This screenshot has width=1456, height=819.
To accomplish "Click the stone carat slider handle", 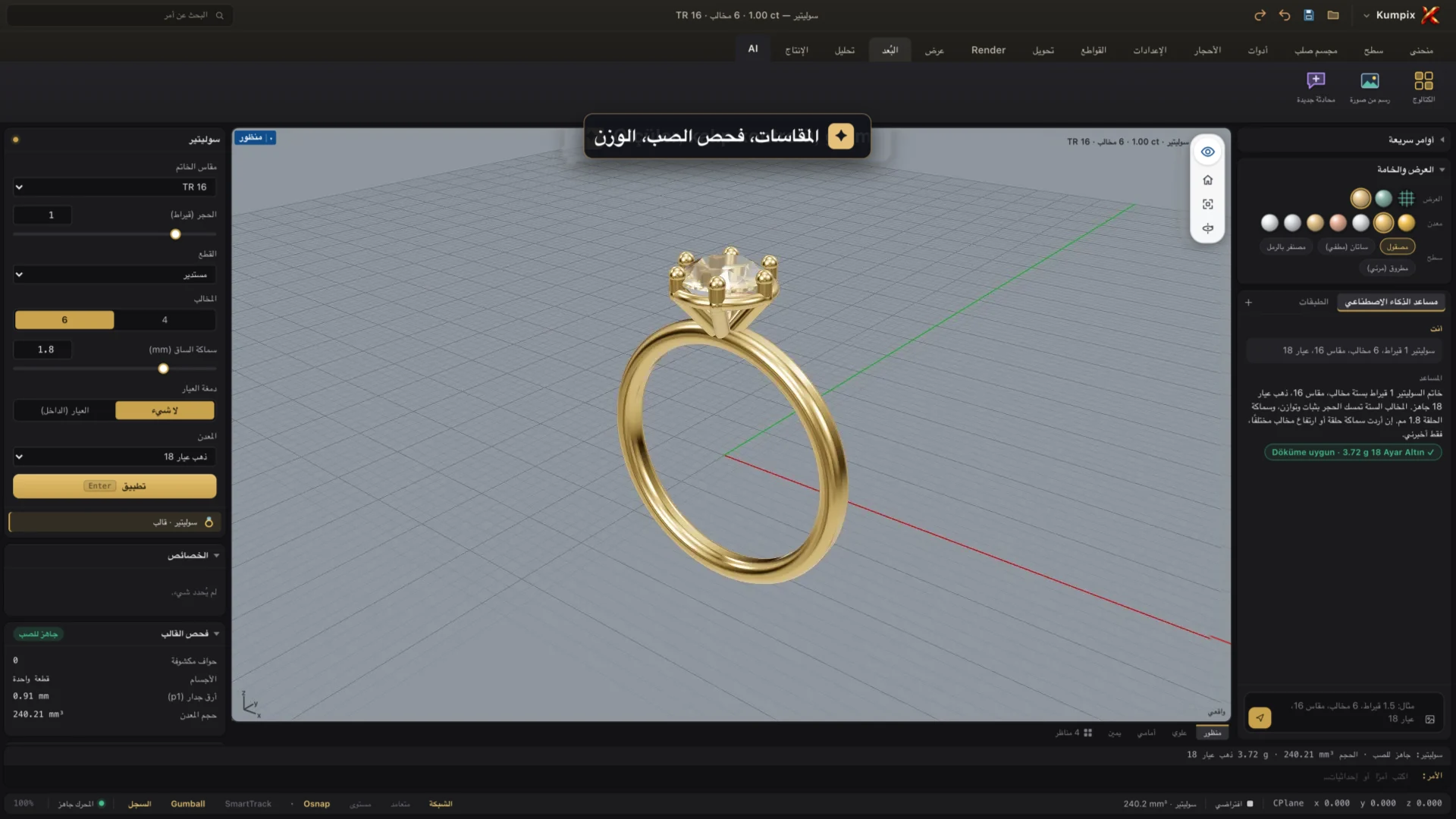I will point(175,234).
